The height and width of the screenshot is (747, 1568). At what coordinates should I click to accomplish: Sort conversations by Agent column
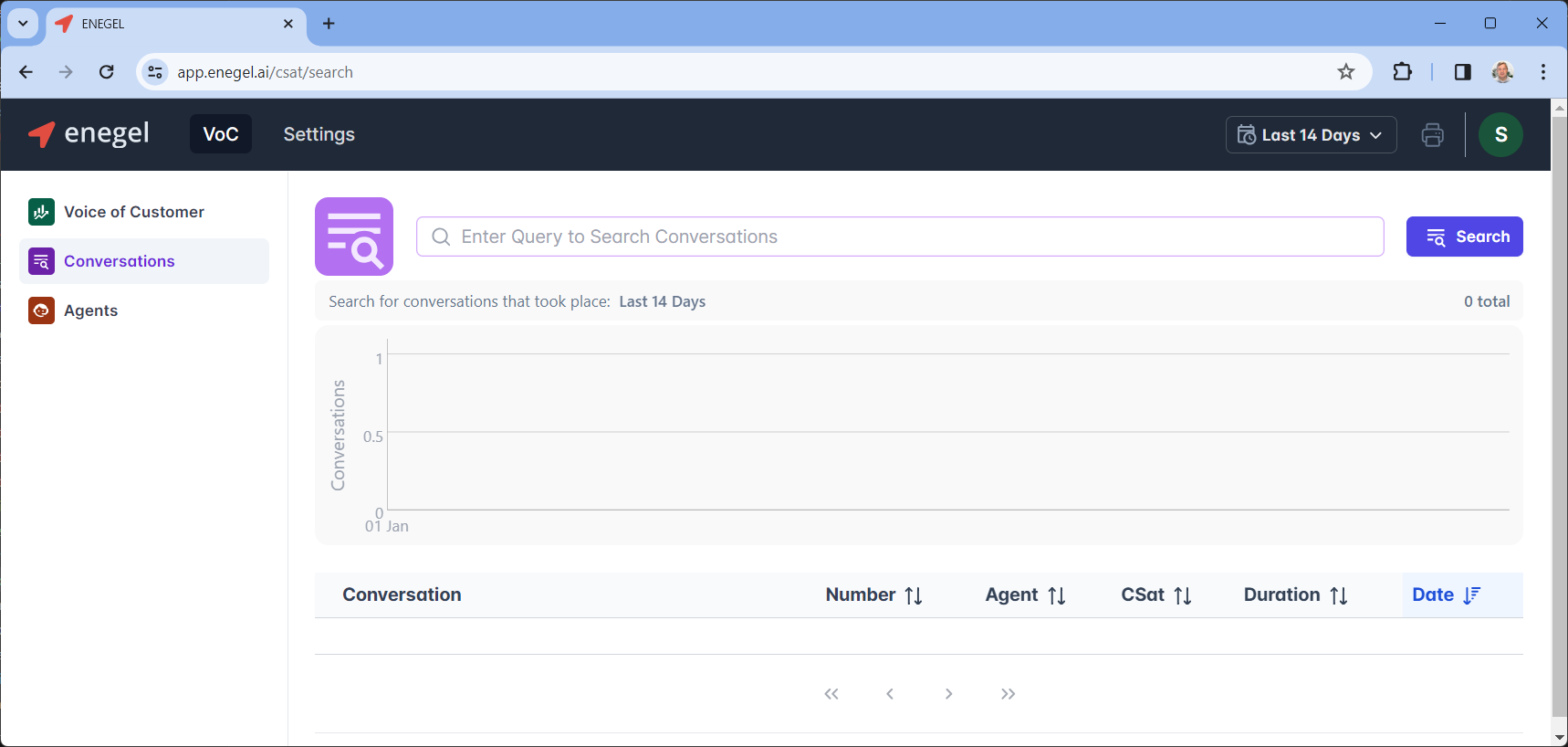click(1025, 595)
